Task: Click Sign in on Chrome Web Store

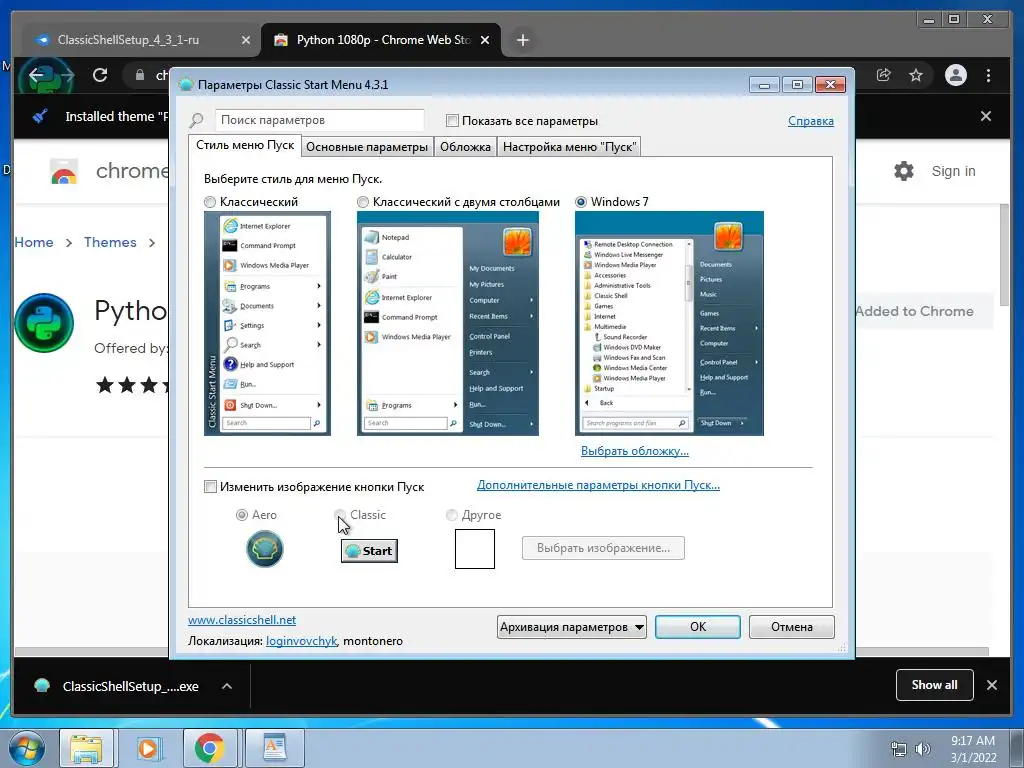Action: [953, 171]
